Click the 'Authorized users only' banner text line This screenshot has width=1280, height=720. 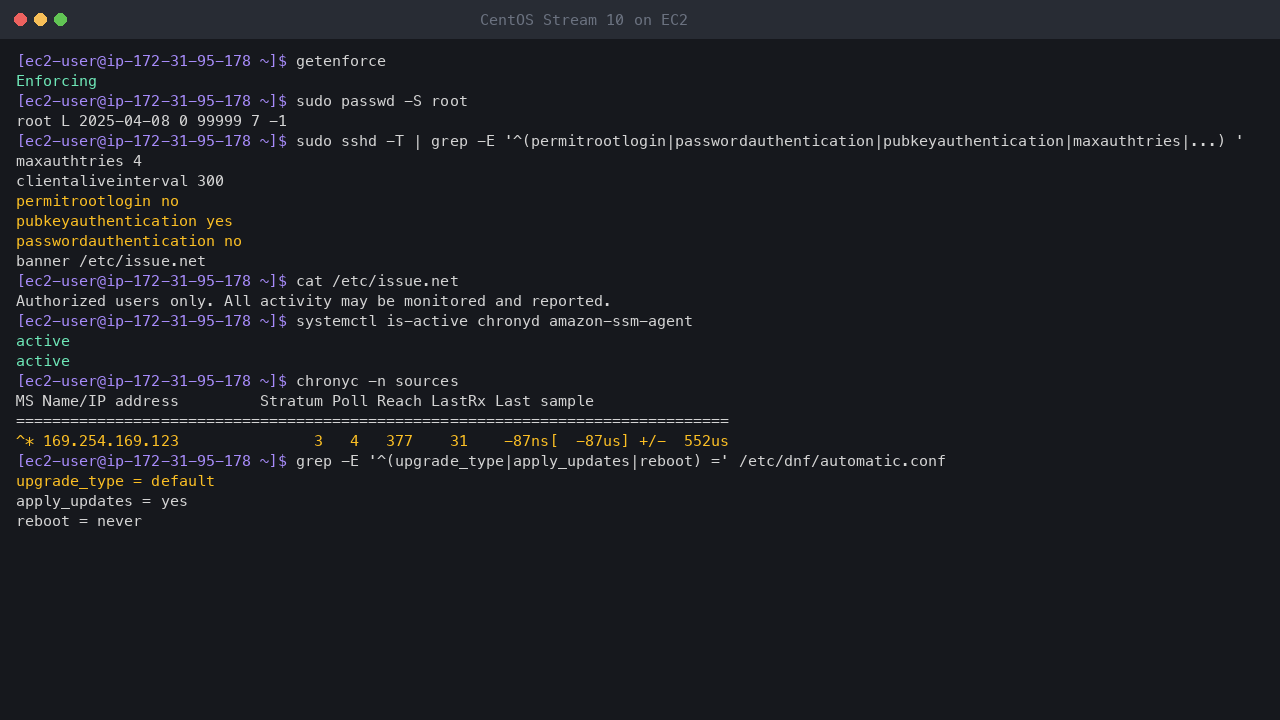(314, 301)
